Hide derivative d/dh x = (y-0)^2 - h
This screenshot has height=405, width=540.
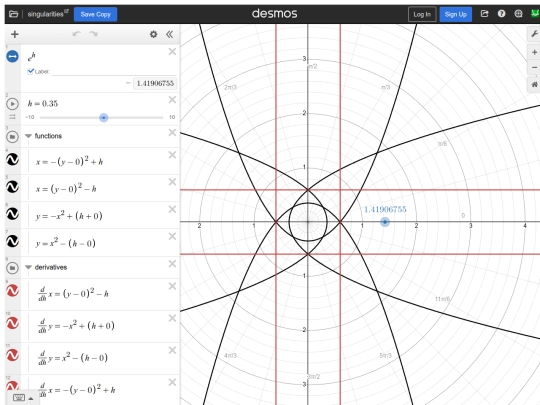[12, 291]
